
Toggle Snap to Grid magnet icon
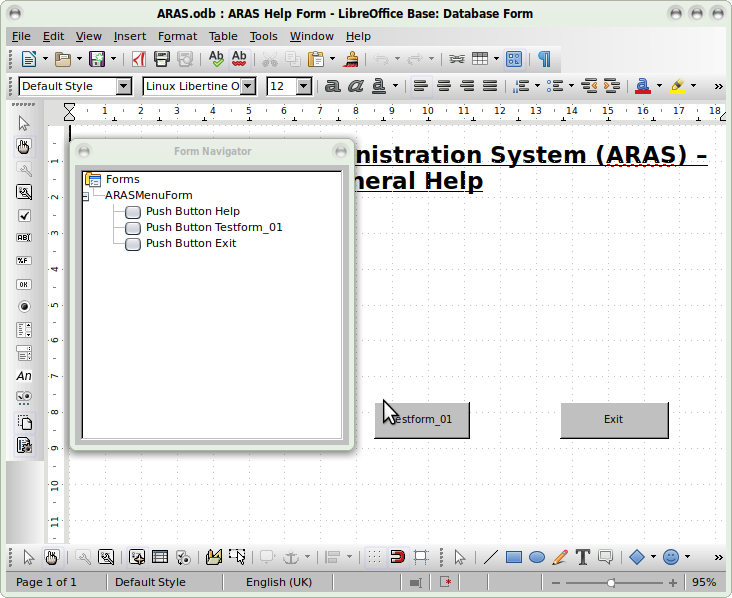click(397, 557)
